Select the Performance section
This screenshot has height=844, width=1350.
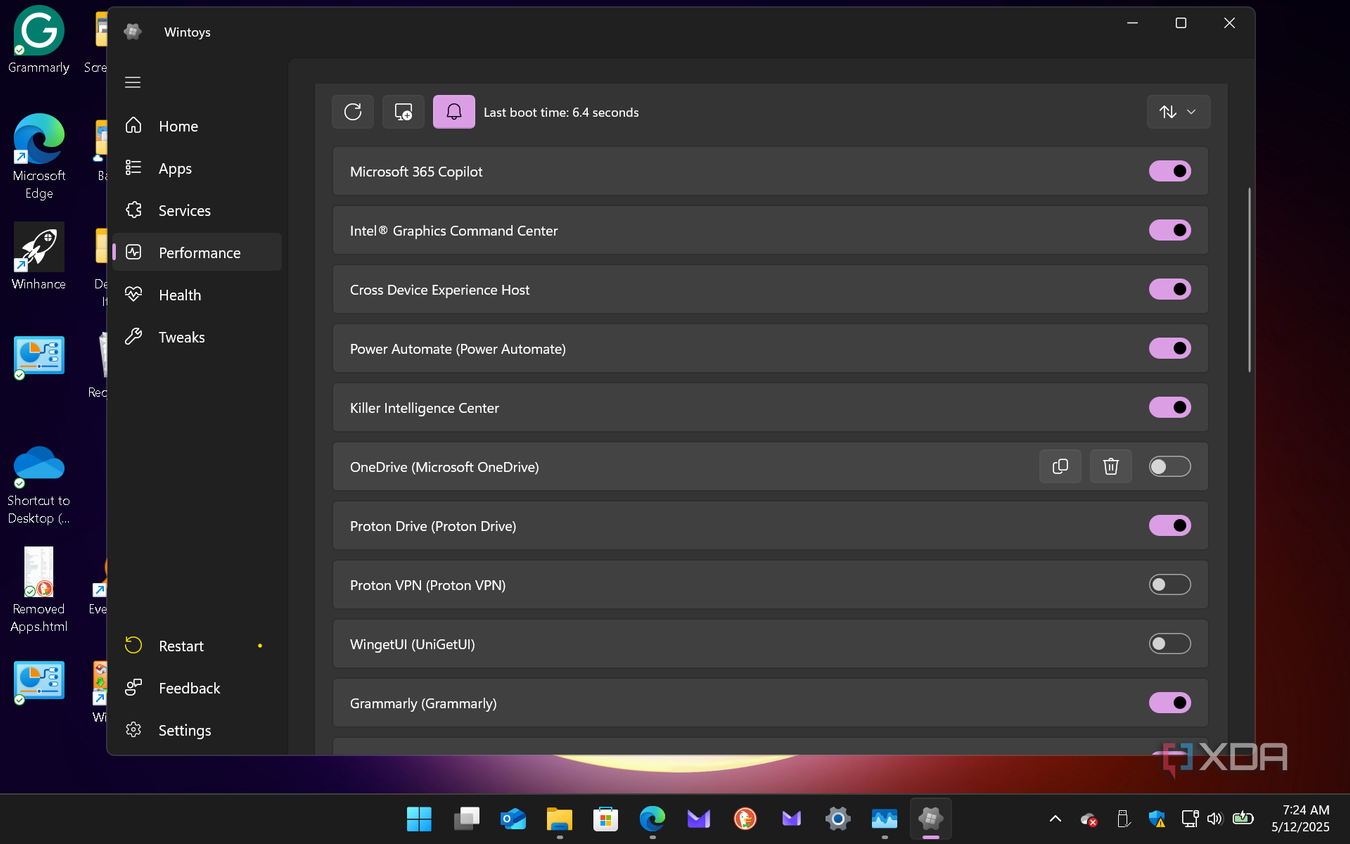(197, 252)
